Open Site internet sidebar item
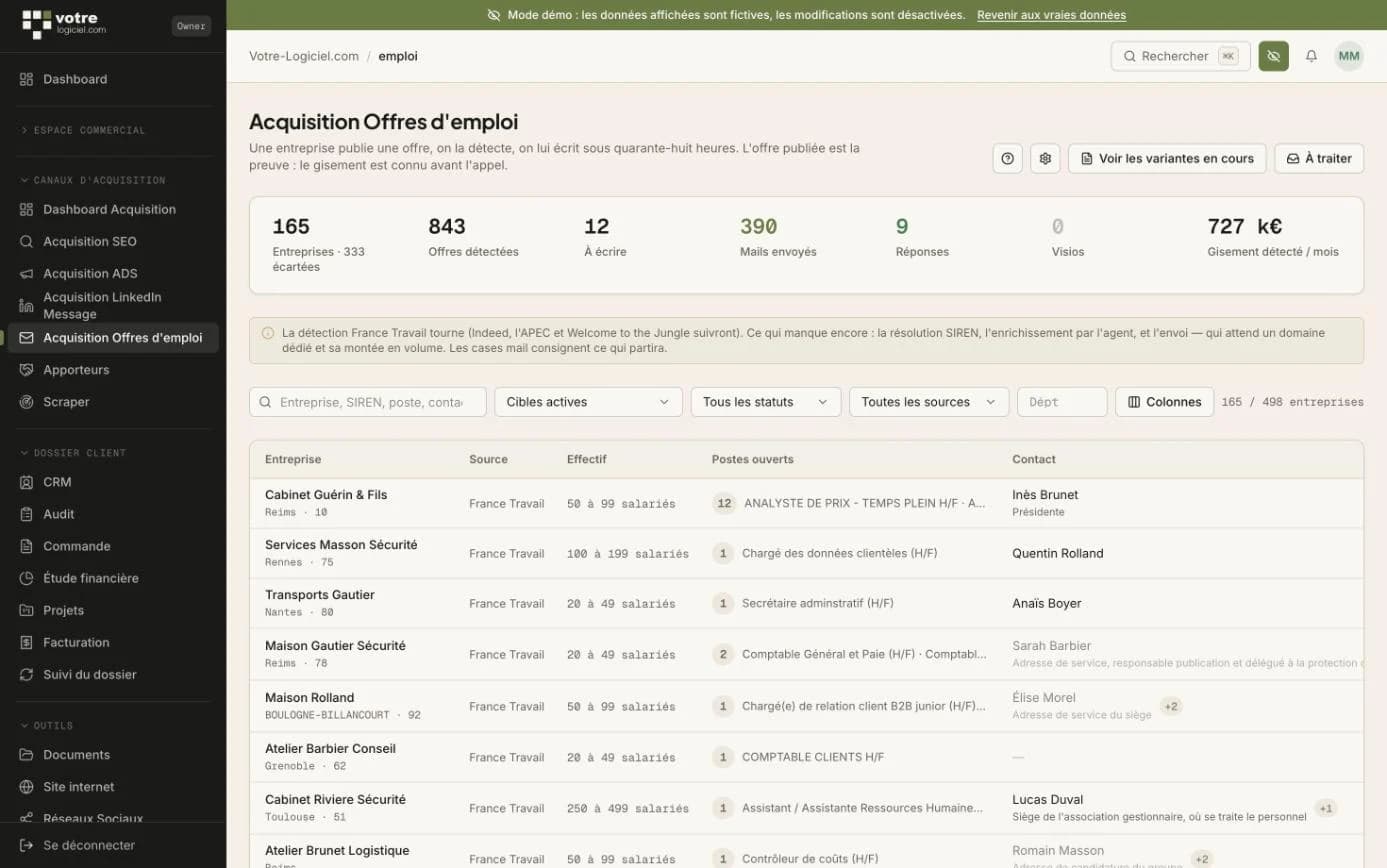Viewport: 1387px width, 868px height. point(113,787)
